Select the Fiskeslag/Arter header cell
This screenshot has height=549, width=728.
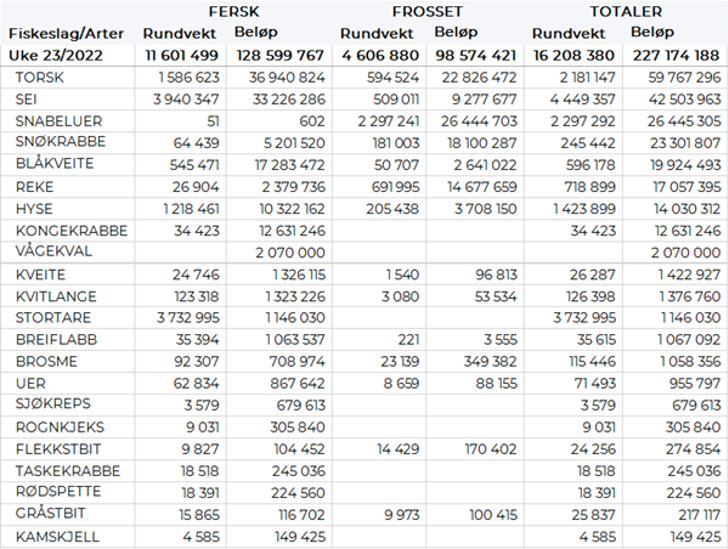tap(66, 33)
